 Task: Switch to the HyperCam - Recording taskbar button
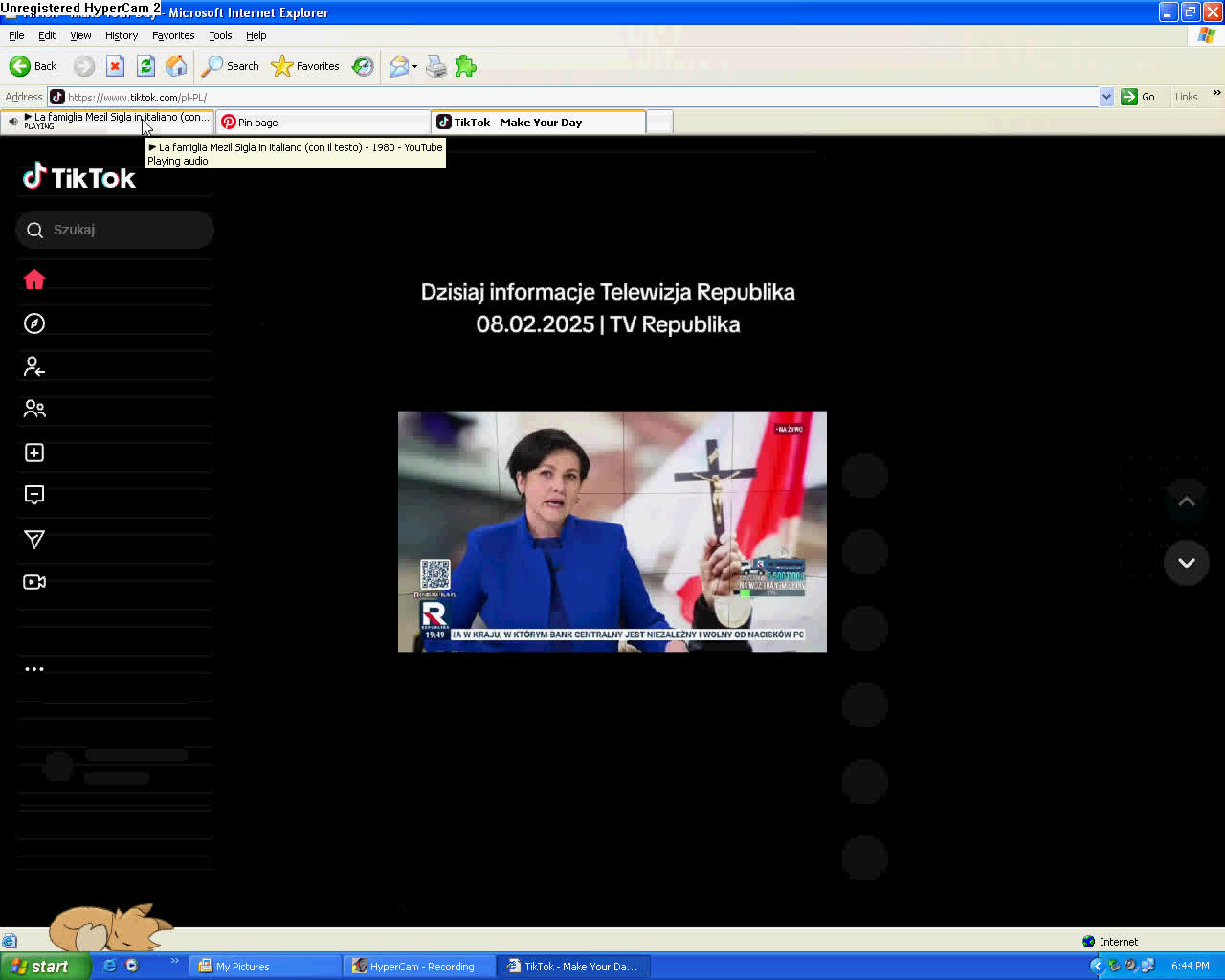419,967
